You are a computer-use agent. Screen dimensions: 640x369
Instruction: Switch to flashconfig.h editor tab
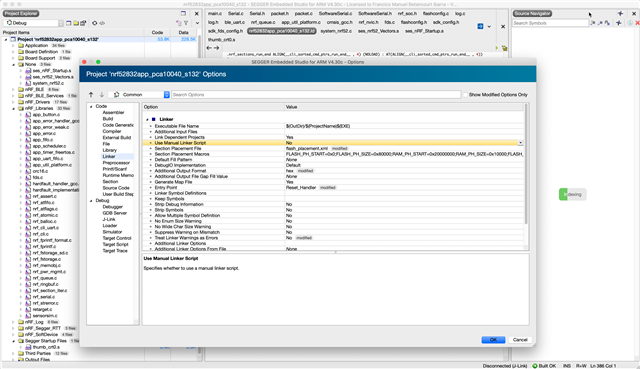pyautogui.click(x=414, y=22)
